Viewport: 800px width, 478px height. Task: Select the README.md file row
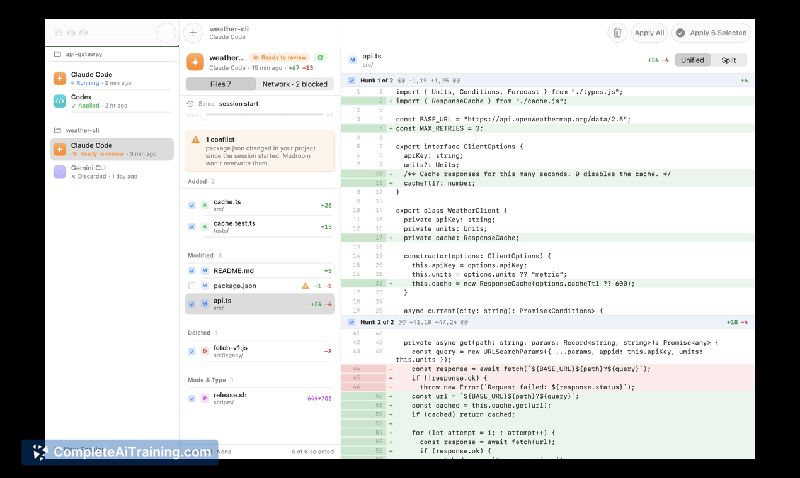coord(260,270)
